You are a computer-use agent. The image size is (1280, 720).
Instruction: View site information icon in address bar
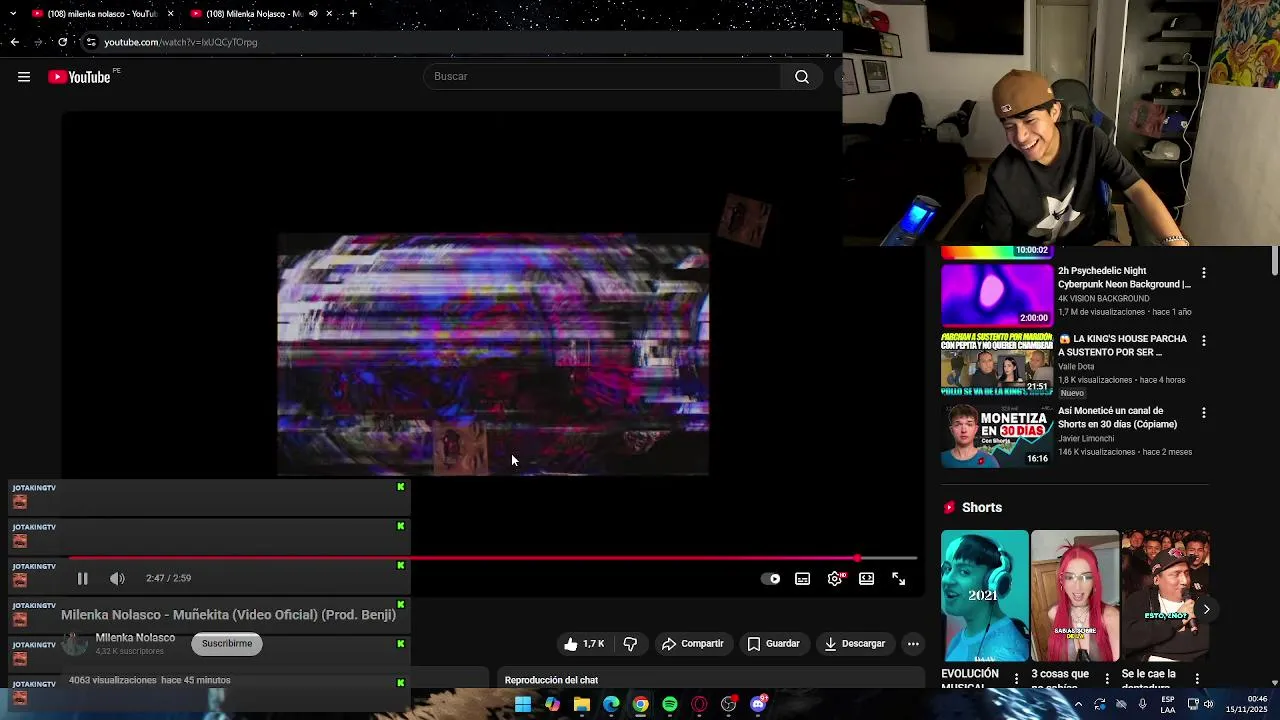[x=91, y=42]
